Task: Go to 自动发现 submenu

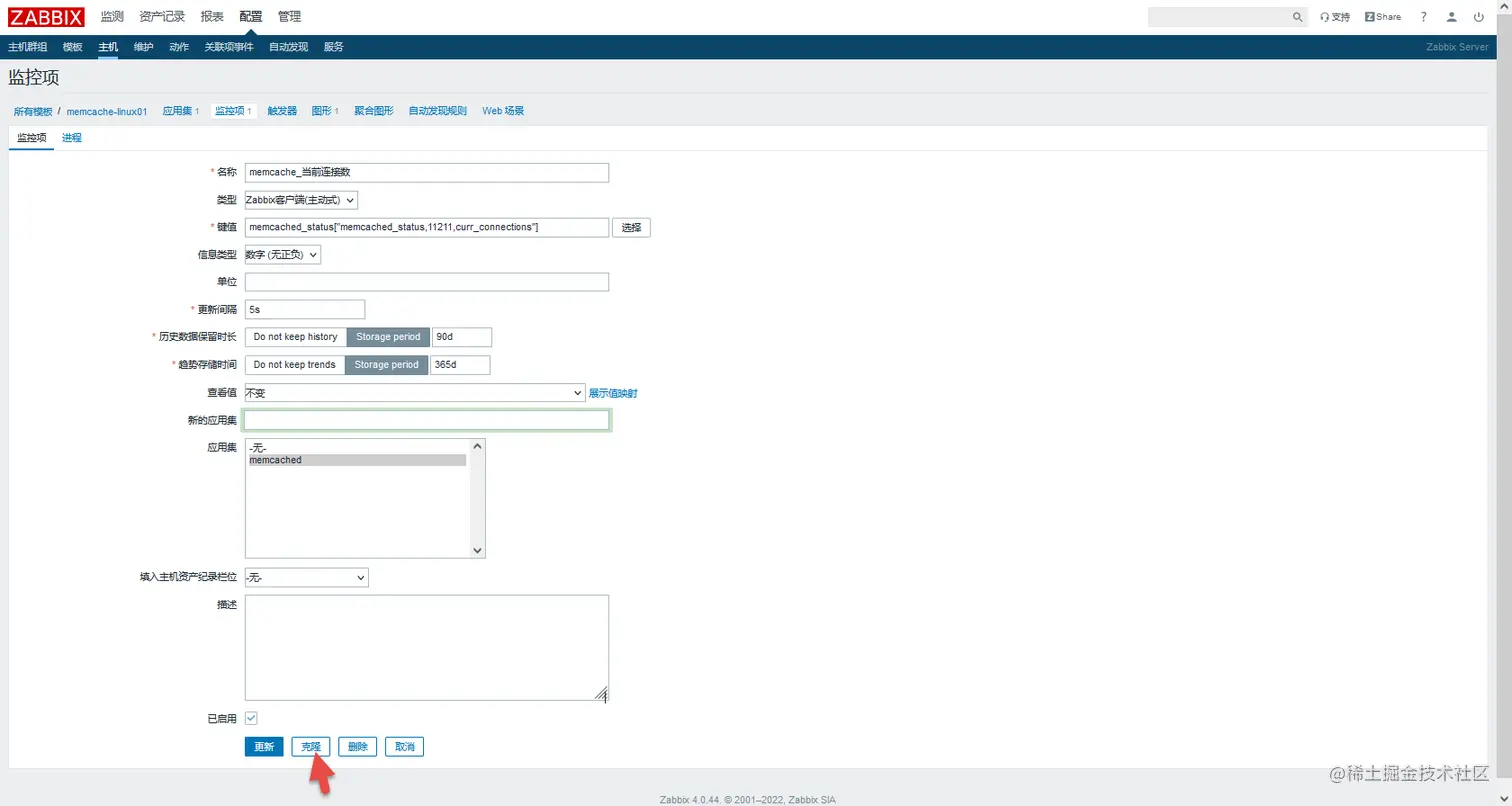Action: (288, 47)
